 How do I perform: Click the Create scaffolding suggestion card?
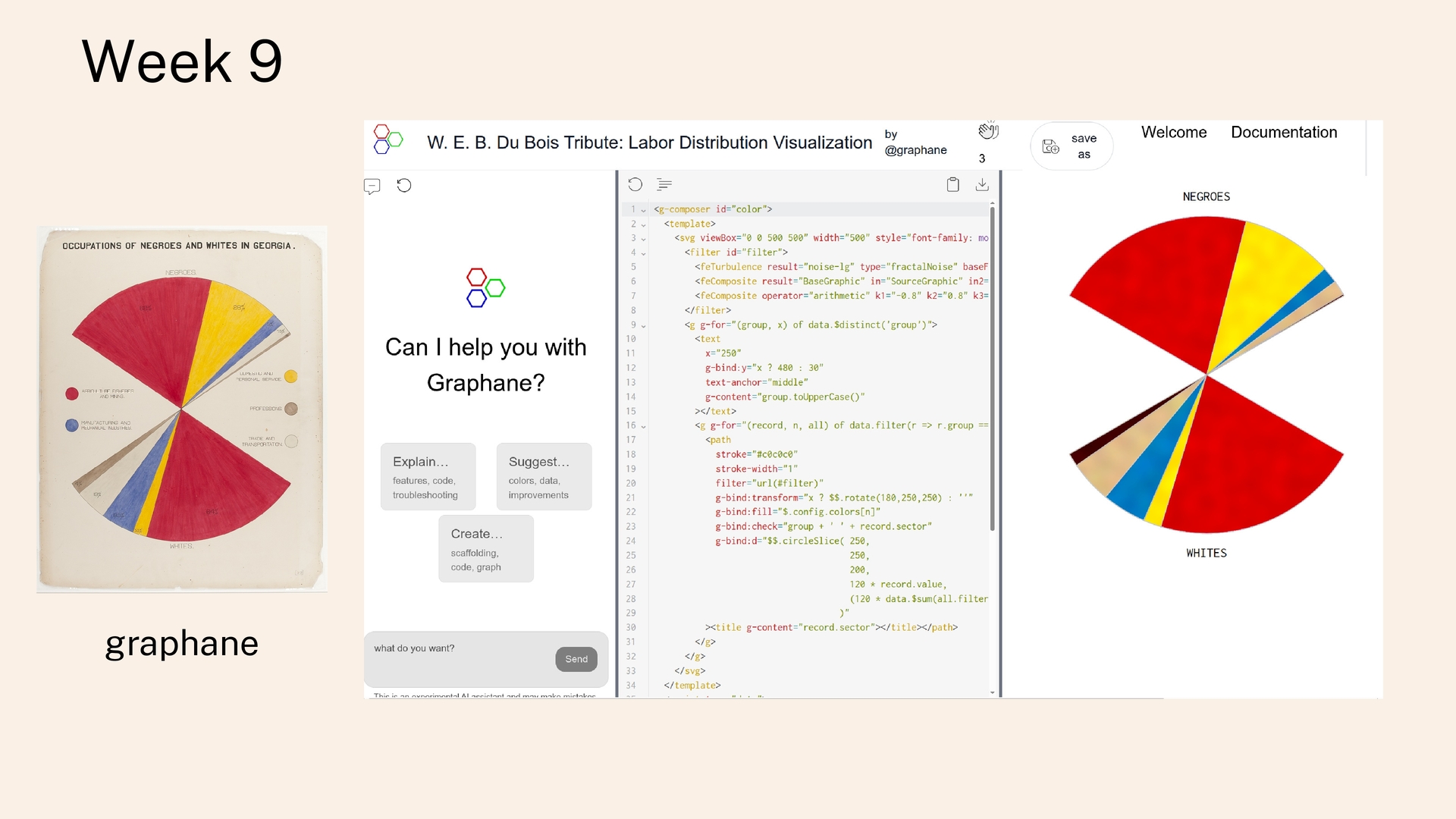click(486, 549)
